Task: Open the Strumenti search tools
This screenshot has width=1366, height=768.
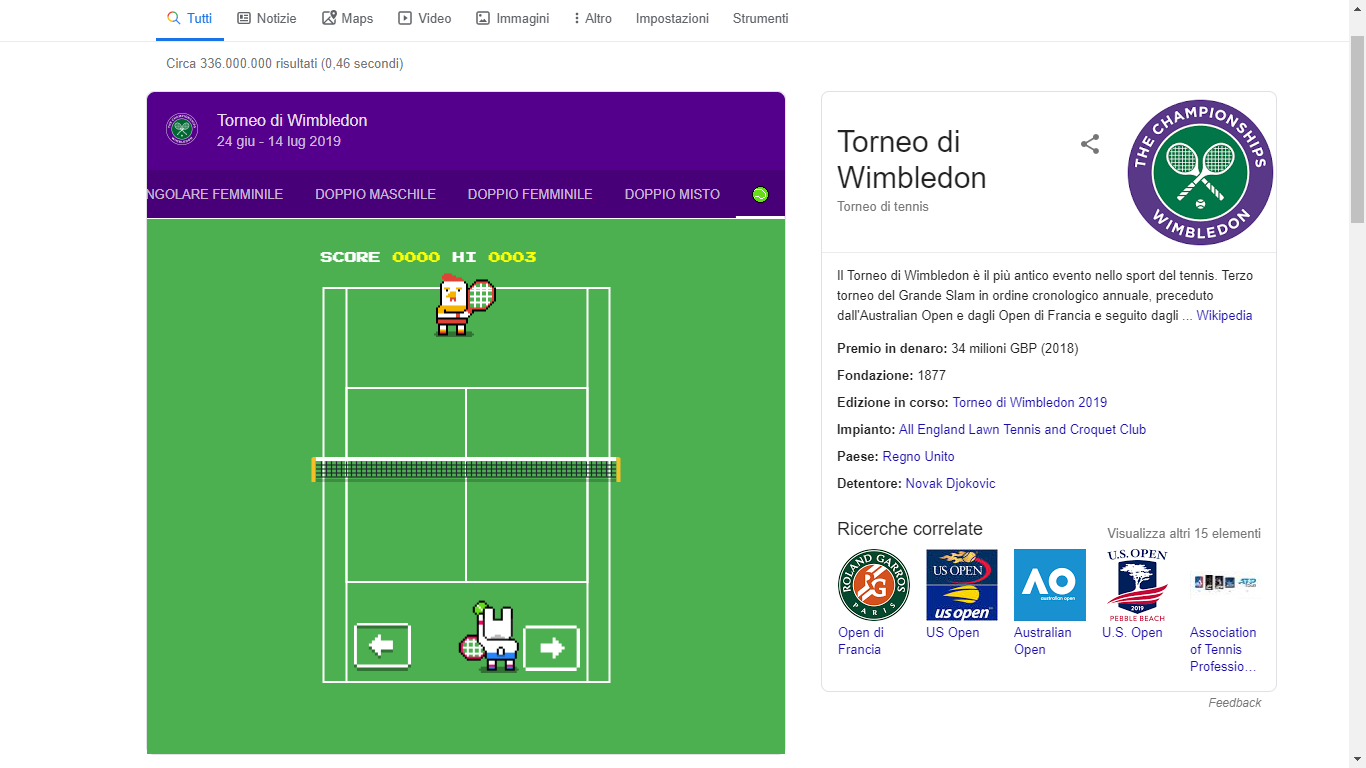Action: [760, 18]
